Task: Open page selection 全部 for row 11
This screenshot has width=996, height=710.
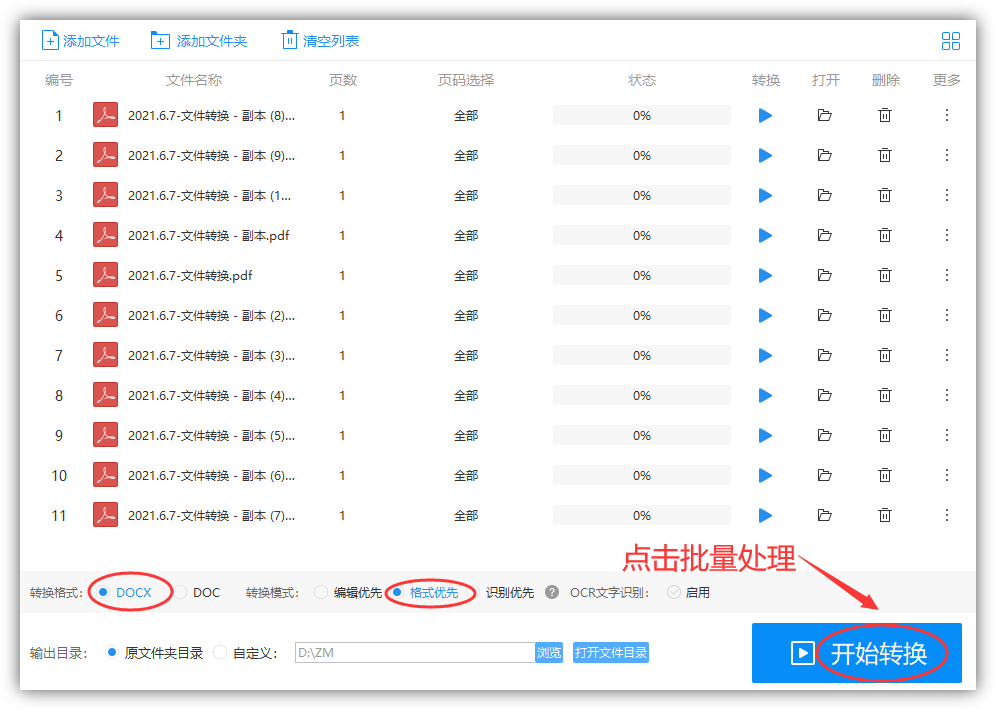Action: (x=466, y=516)
